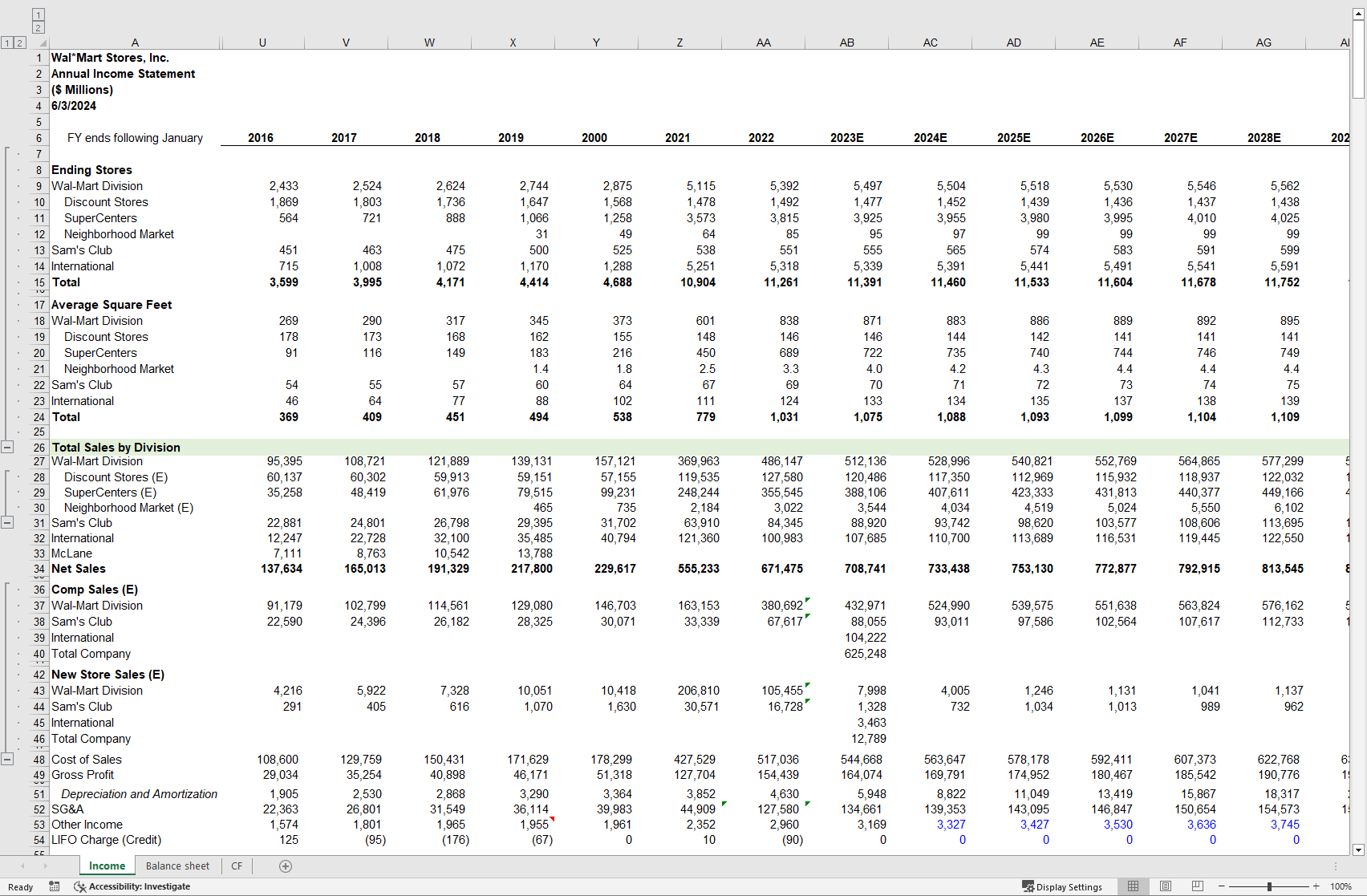Select column AD header
1367x896 pixels.
(x=1013, y=43)
